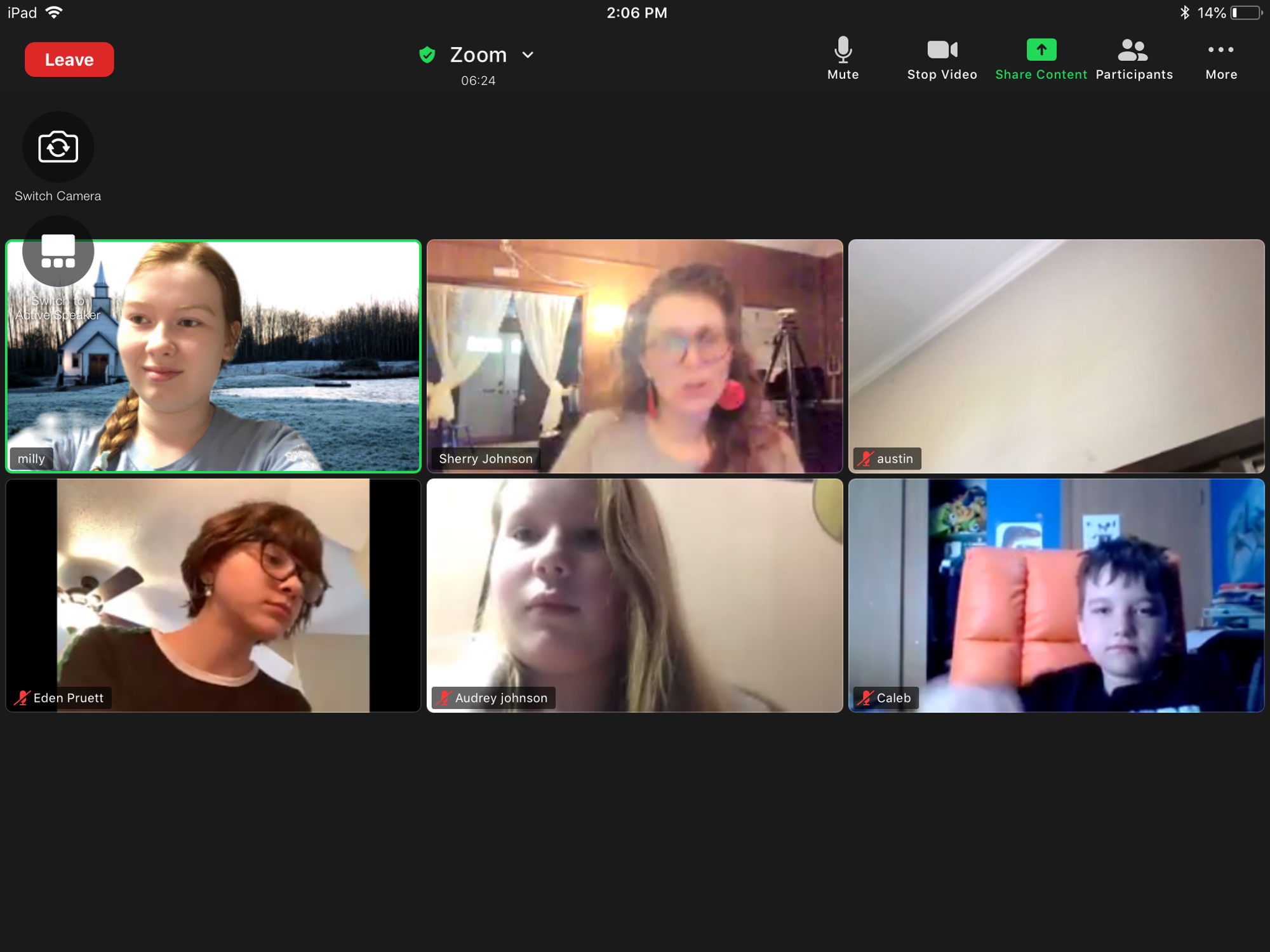Tap austin's muted microphone icon
This screenshot has width=1270, height=952.
point(865,459)
